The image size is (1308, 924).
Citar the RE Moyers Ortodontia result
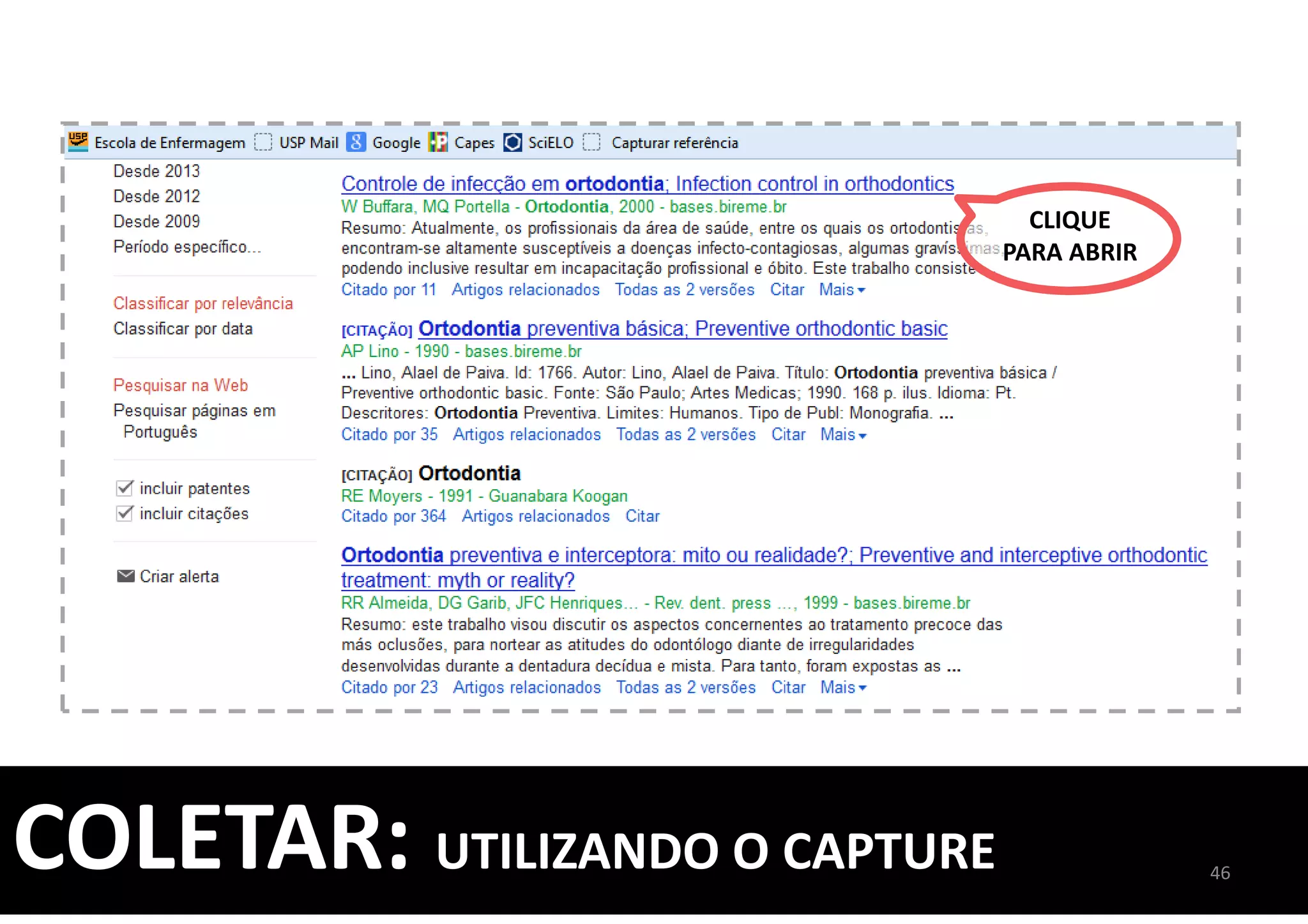point(643,516)
